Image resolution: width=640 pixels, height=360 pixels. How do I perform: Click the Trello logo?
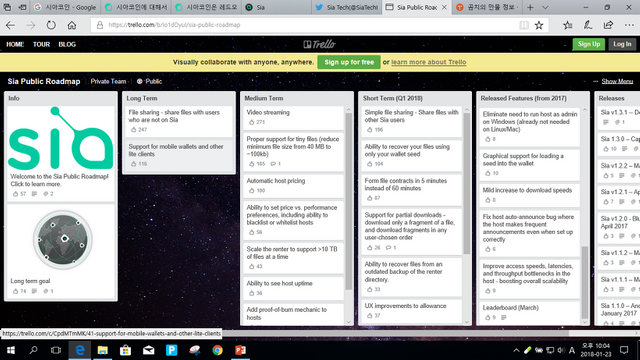pos(320,44)
